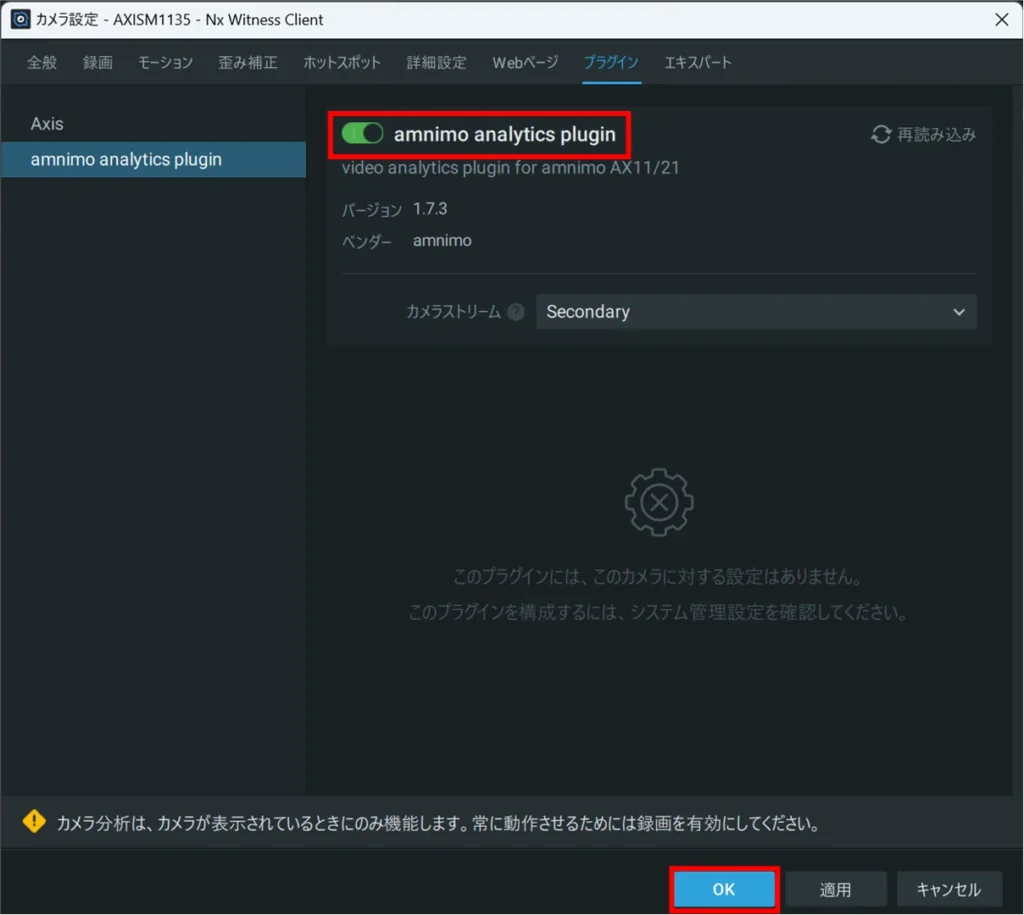Select Axis in the plugin list
Viewport: 1024px width, 915px height.
tap(47, 124)
